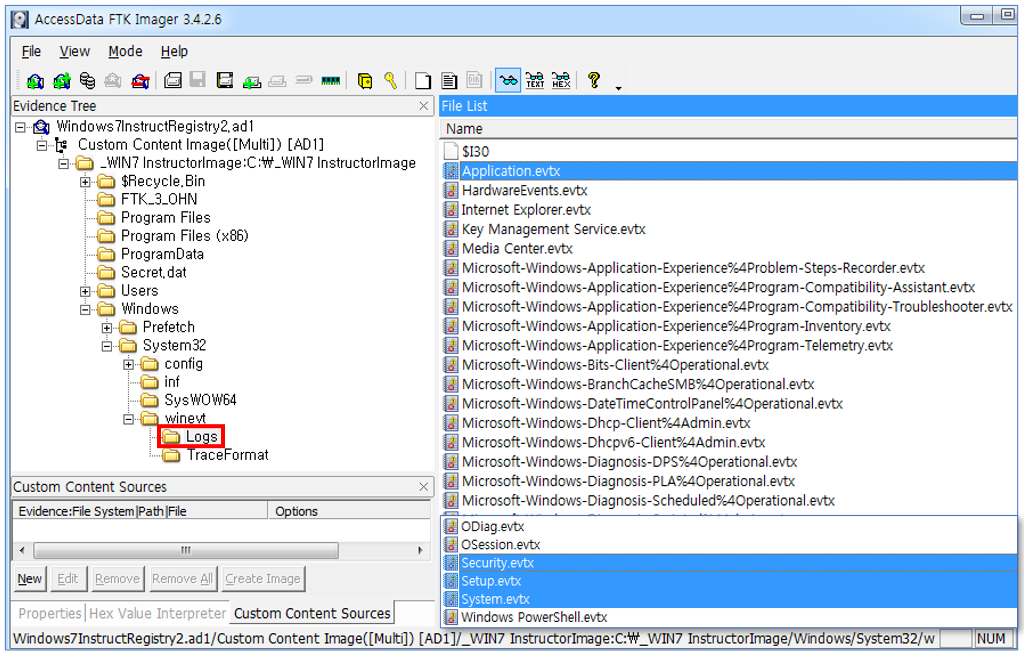The image size is (1024, 654).
Task: Click Windows PowerShell.evtx file icon
Action: coord(451,617)
